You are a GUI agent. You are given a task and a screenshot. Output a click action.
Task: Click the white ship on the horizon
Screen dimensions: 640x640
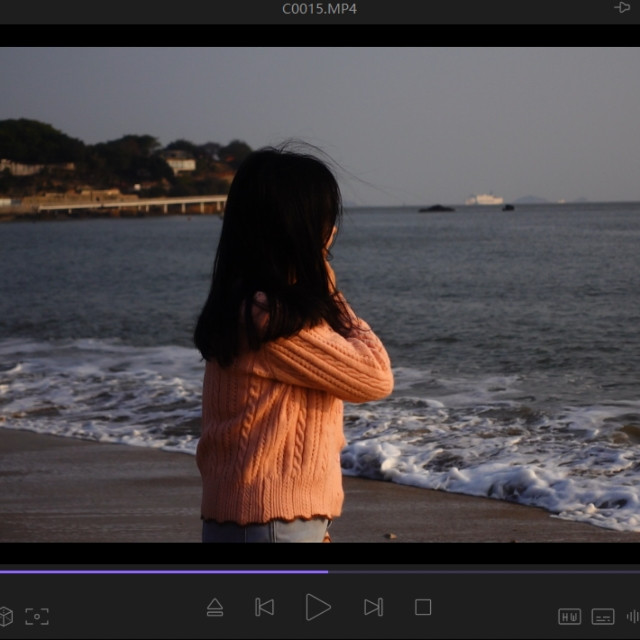tap(485, 200)
